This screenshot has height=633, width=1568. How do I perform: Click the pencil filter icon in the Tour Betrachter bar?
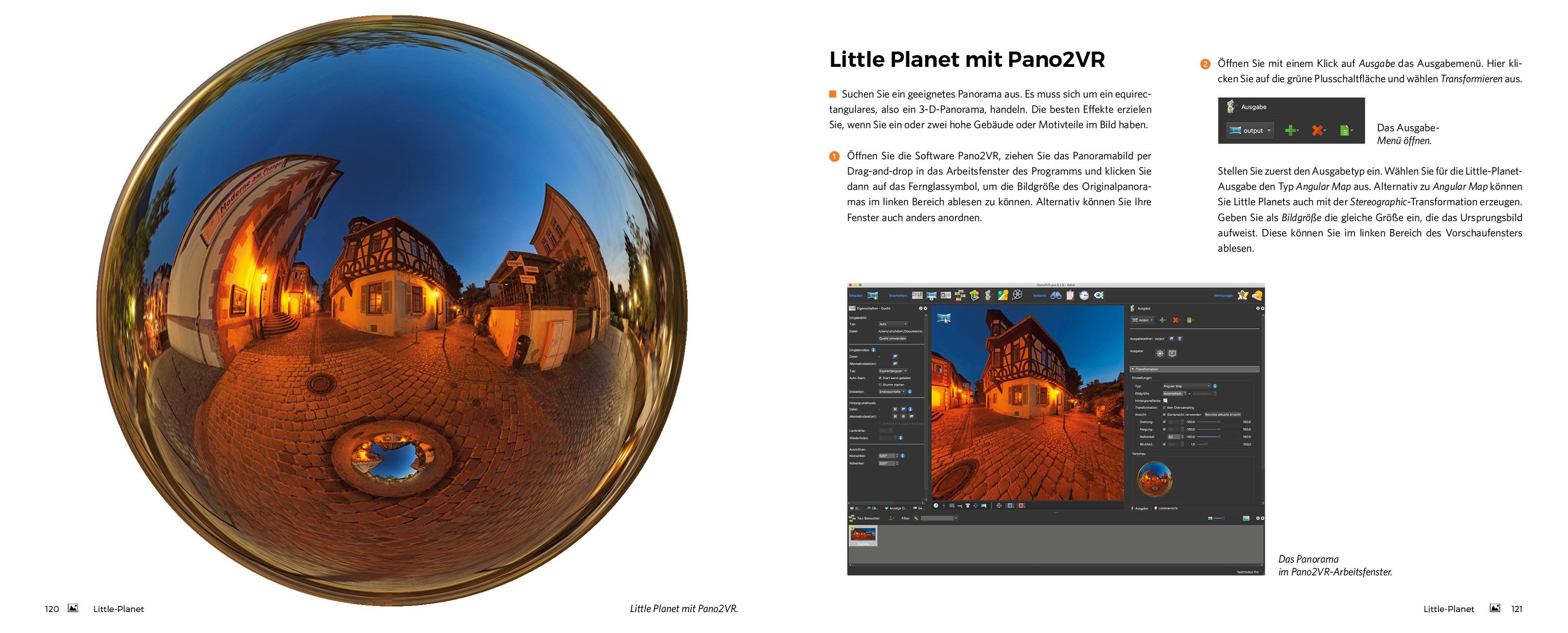click(916, 518)
